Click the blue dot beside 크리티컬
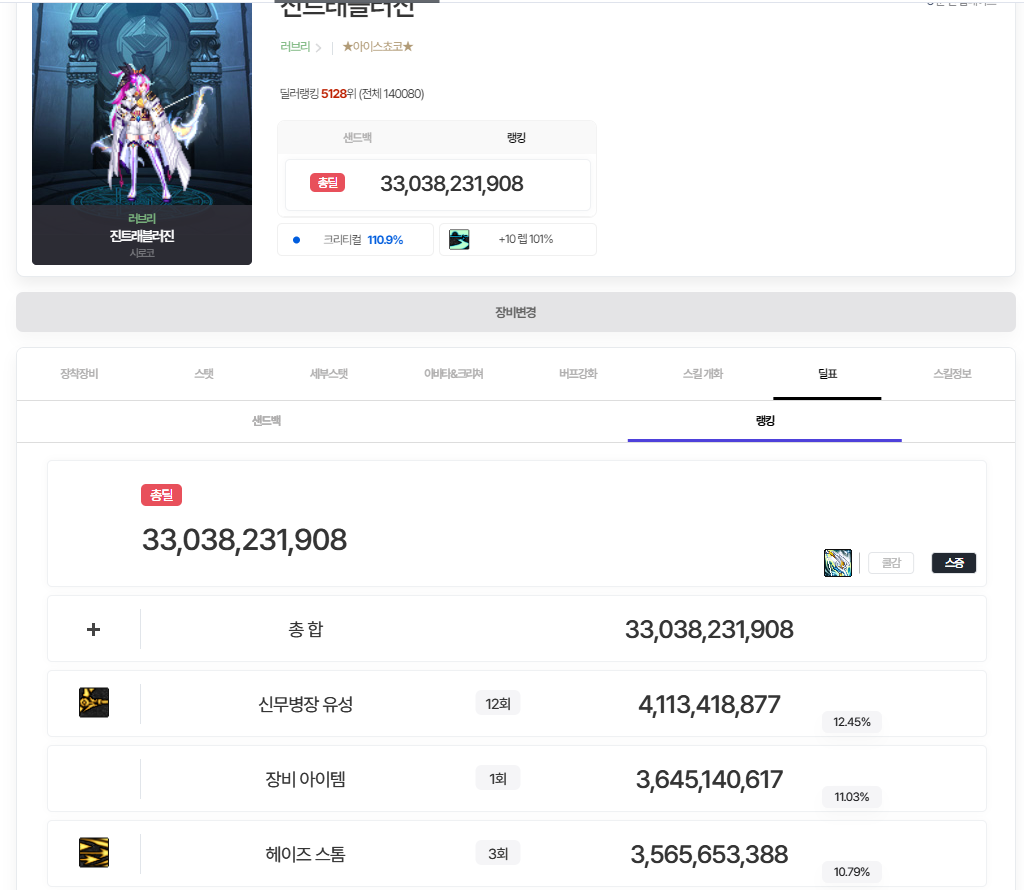This screenshot has height=890, width=1024. pyautogui.click(x=296, y=240)
